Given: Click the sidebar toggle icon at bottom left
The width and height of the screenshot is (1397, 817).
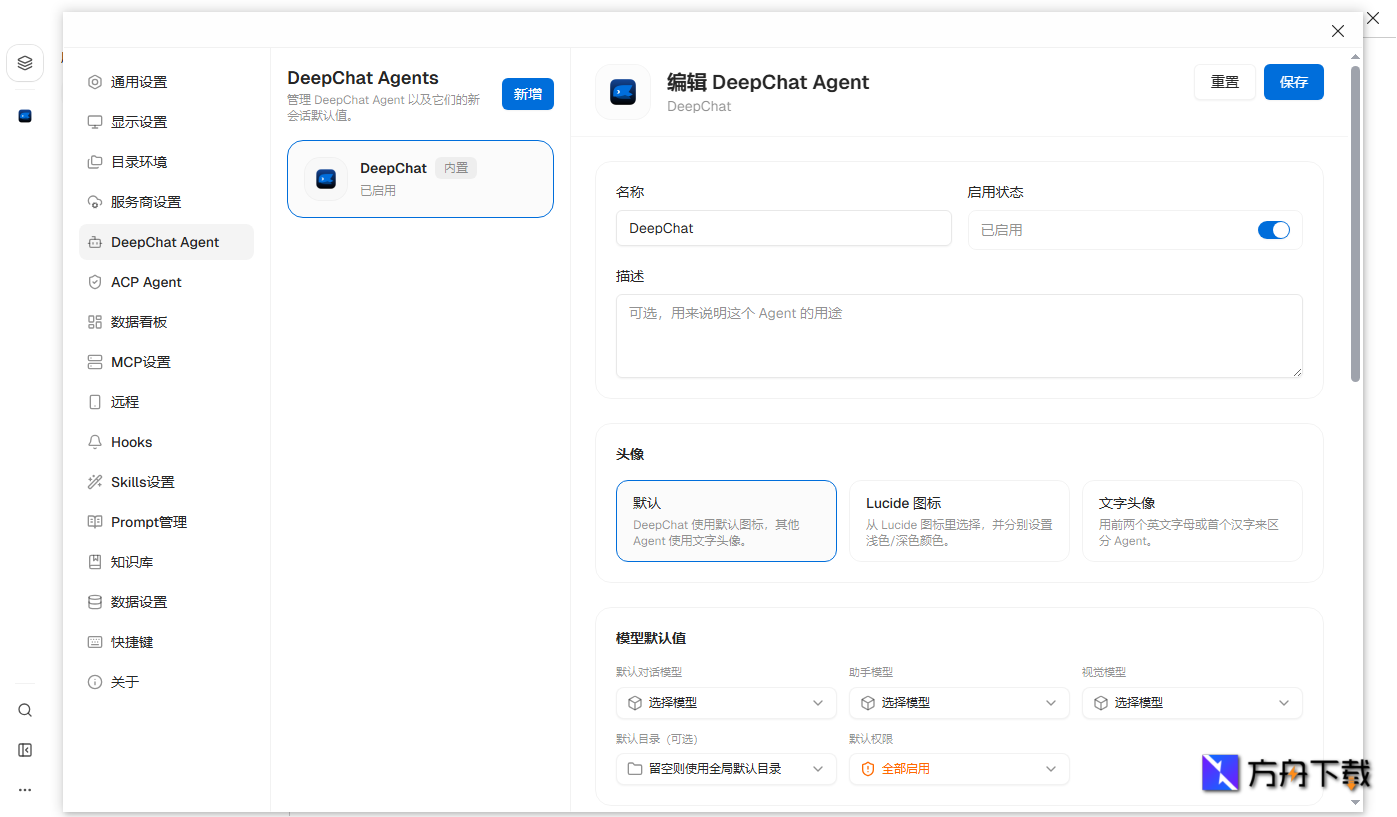Looking at the screenshot, I should [25, 750].
